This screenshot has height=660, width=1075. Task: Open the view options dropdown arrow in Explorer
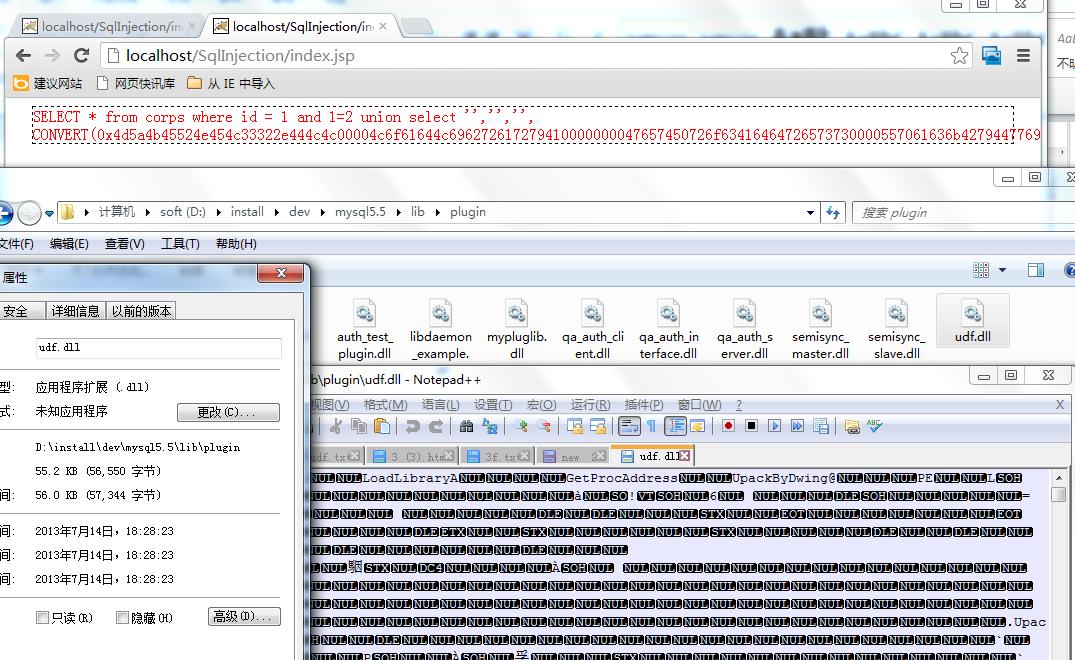1002,270
